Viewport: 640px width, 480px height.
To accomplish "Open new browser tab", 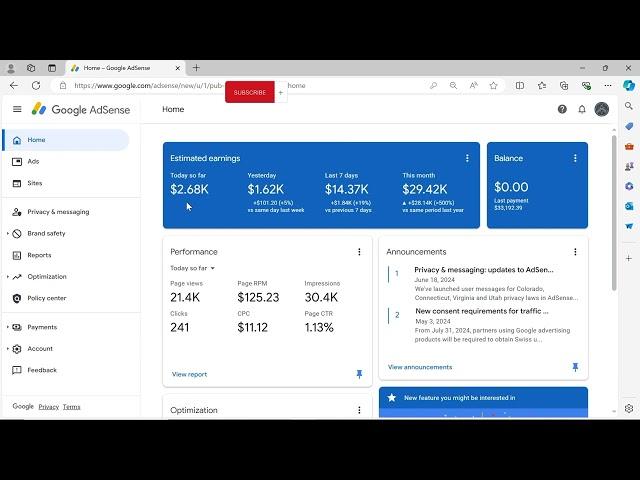I will pos(196,68).
